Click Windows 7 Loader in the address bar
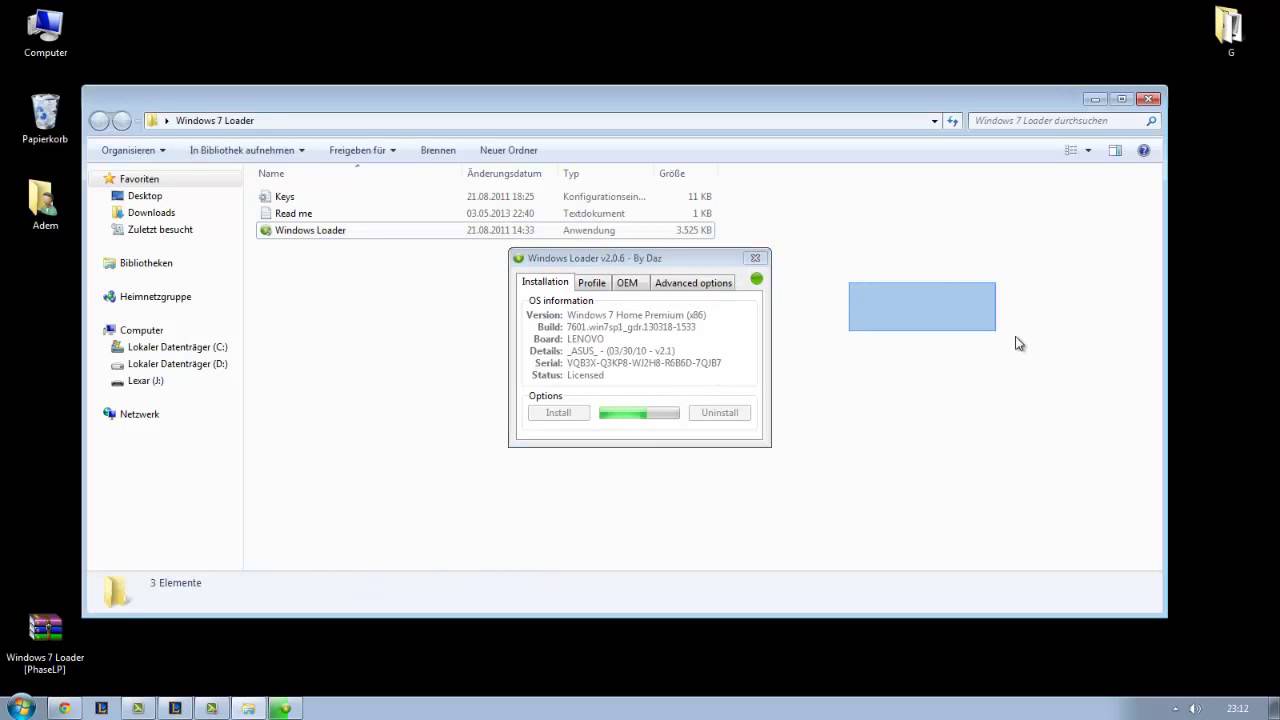The height and width of the screenshot is (720, 1280). (x=215, y=121)
